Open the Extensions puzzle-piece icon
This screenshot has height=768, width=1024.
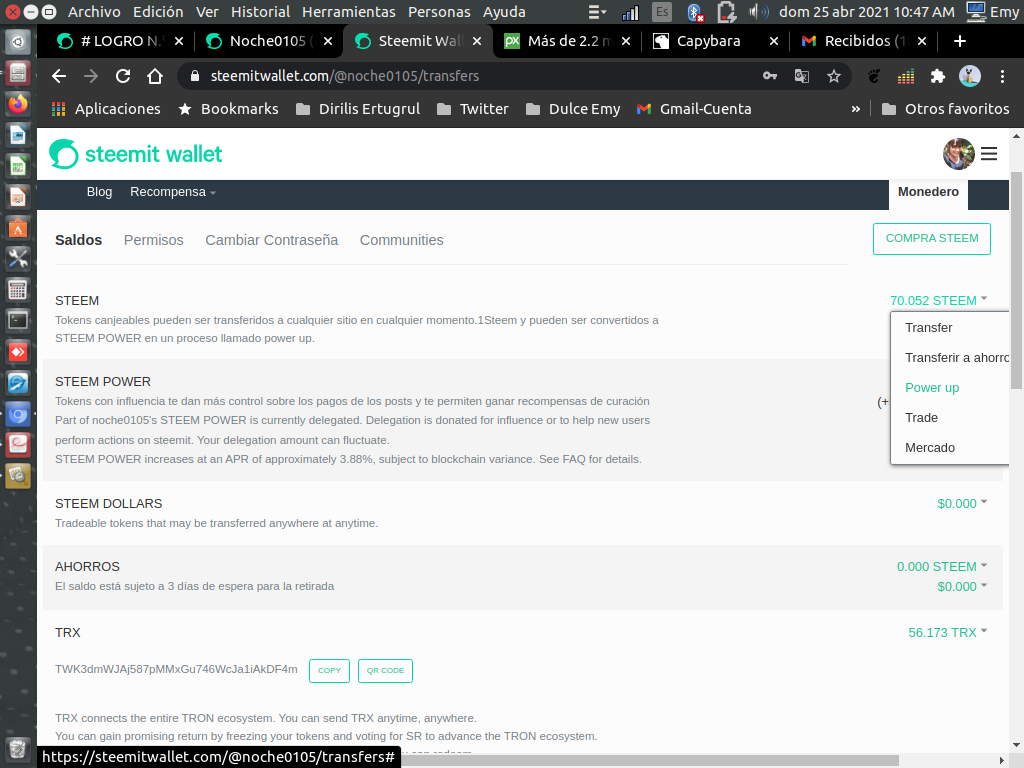coord(938,76)
